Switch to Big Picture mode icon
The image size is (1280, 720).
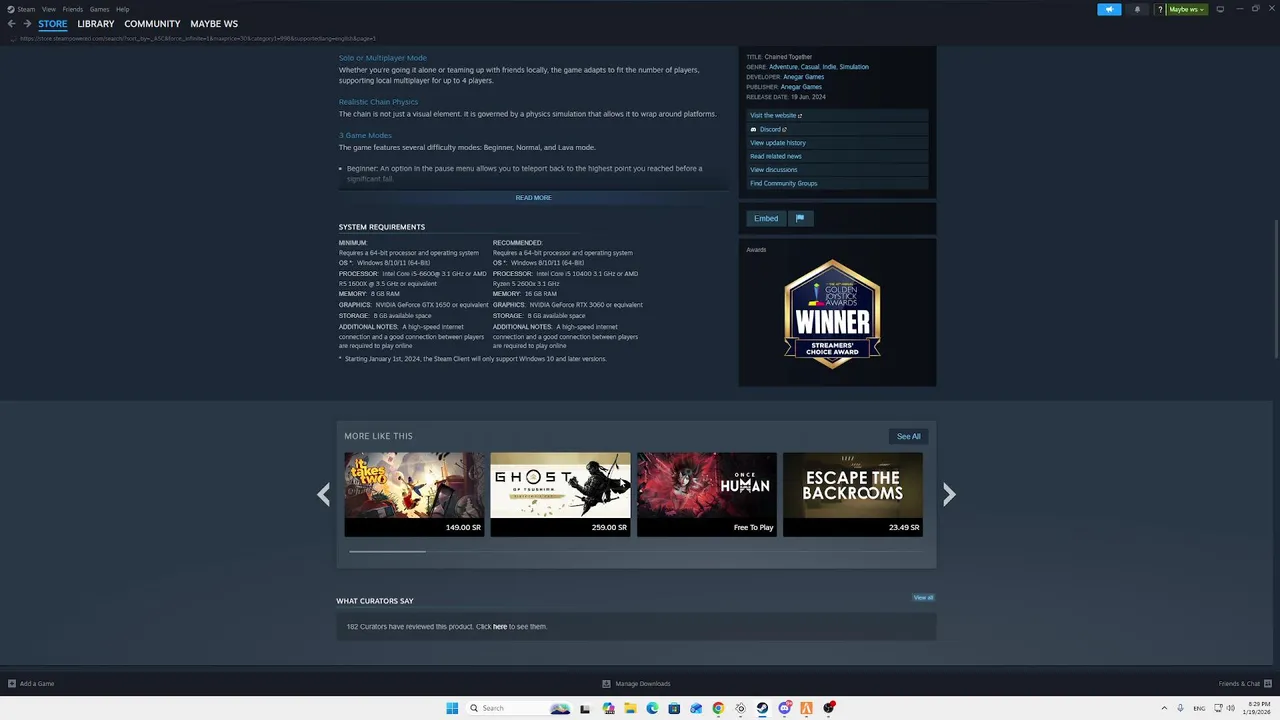click(1220, 9)
